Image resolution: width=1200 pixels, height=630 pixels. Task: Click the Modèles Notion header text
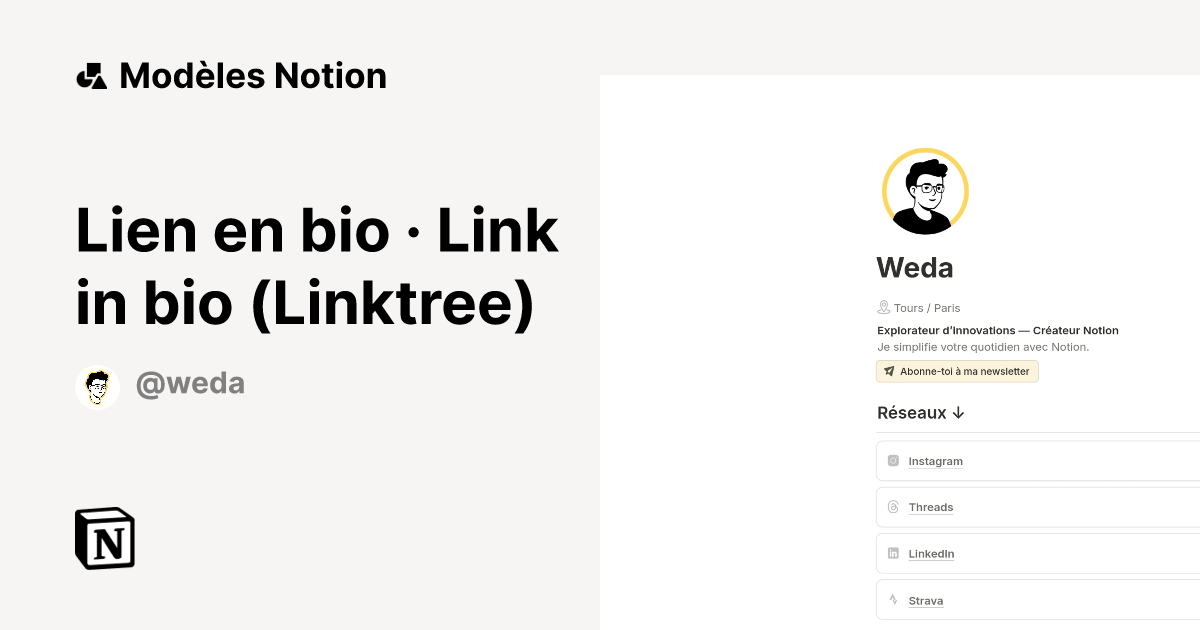(x=252, y=75)
